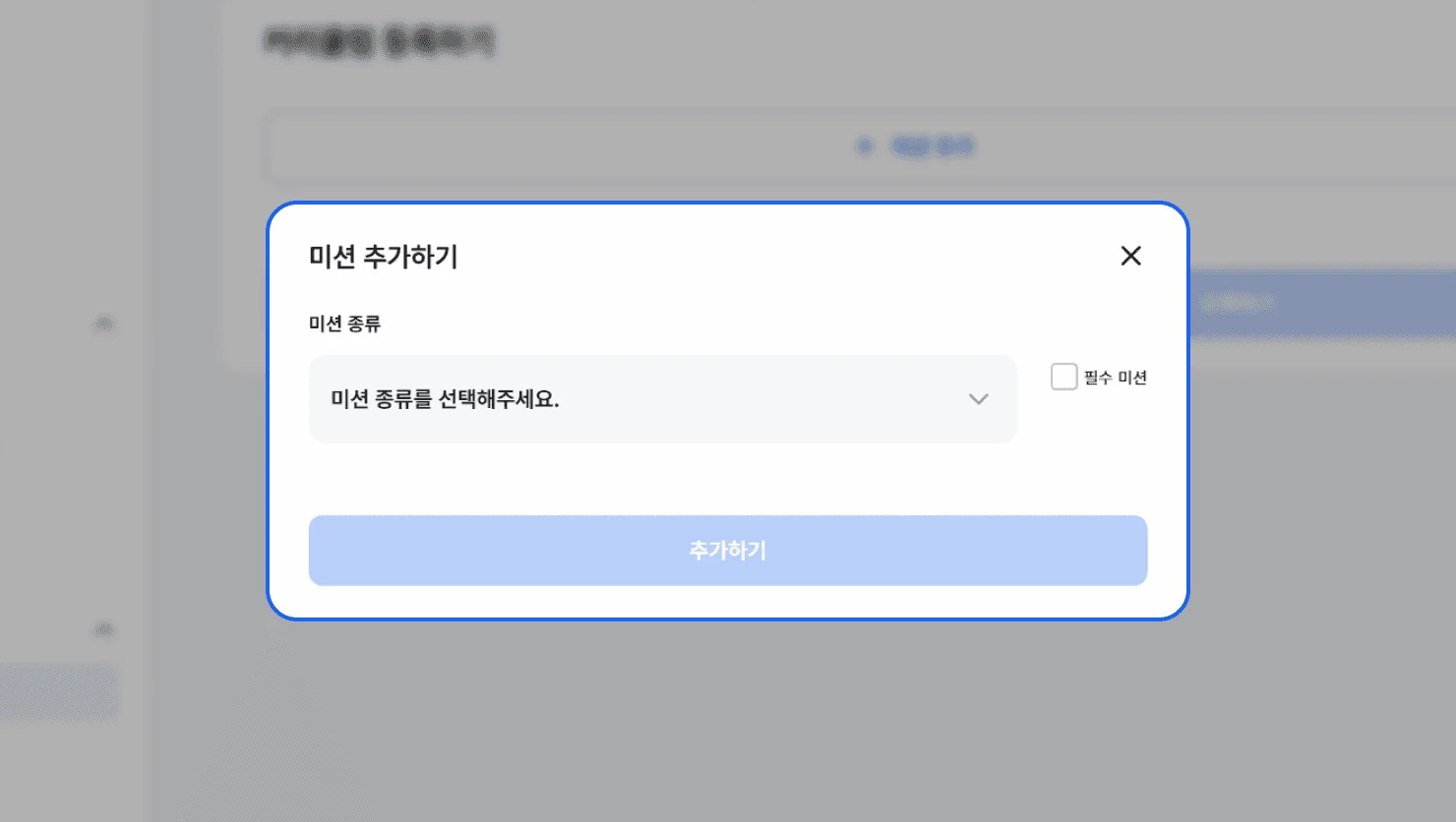The width and height of the screenshot is (1456, 822).
Task: Select the highlighted blurred sidebar menu item
Action: coord(58,692)
